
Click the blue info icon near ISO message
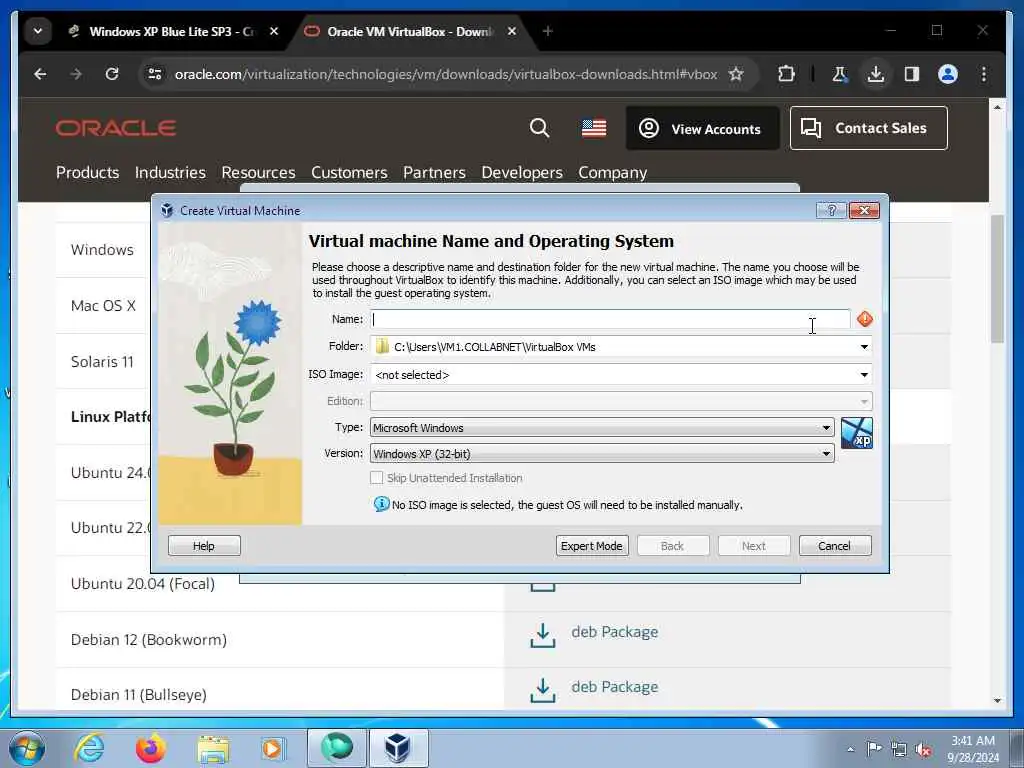click(x=381, y=504)
